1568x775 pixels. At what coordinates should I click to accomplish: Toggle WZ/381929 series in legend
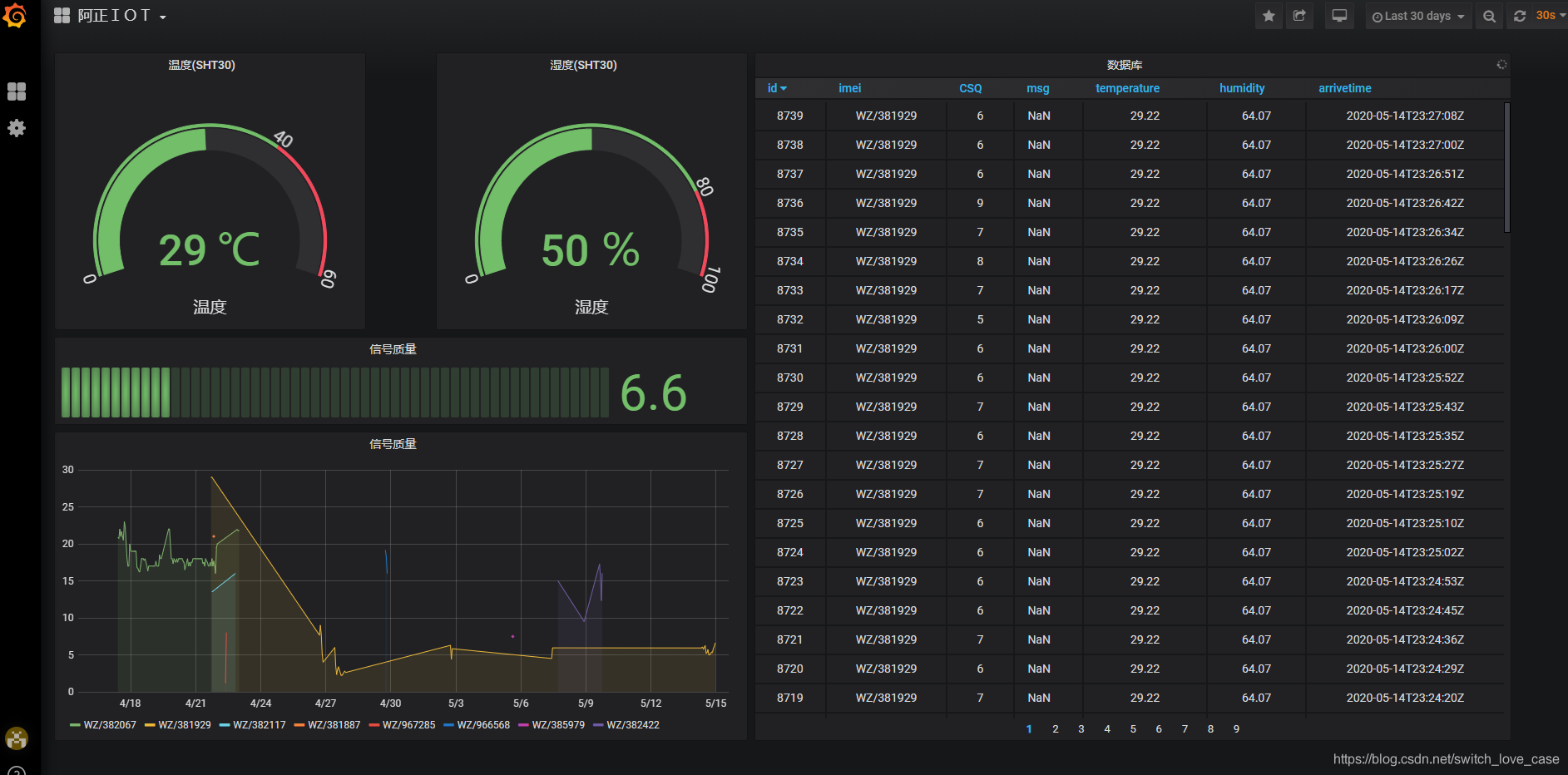pyautogui.click(x=178, y=725)
